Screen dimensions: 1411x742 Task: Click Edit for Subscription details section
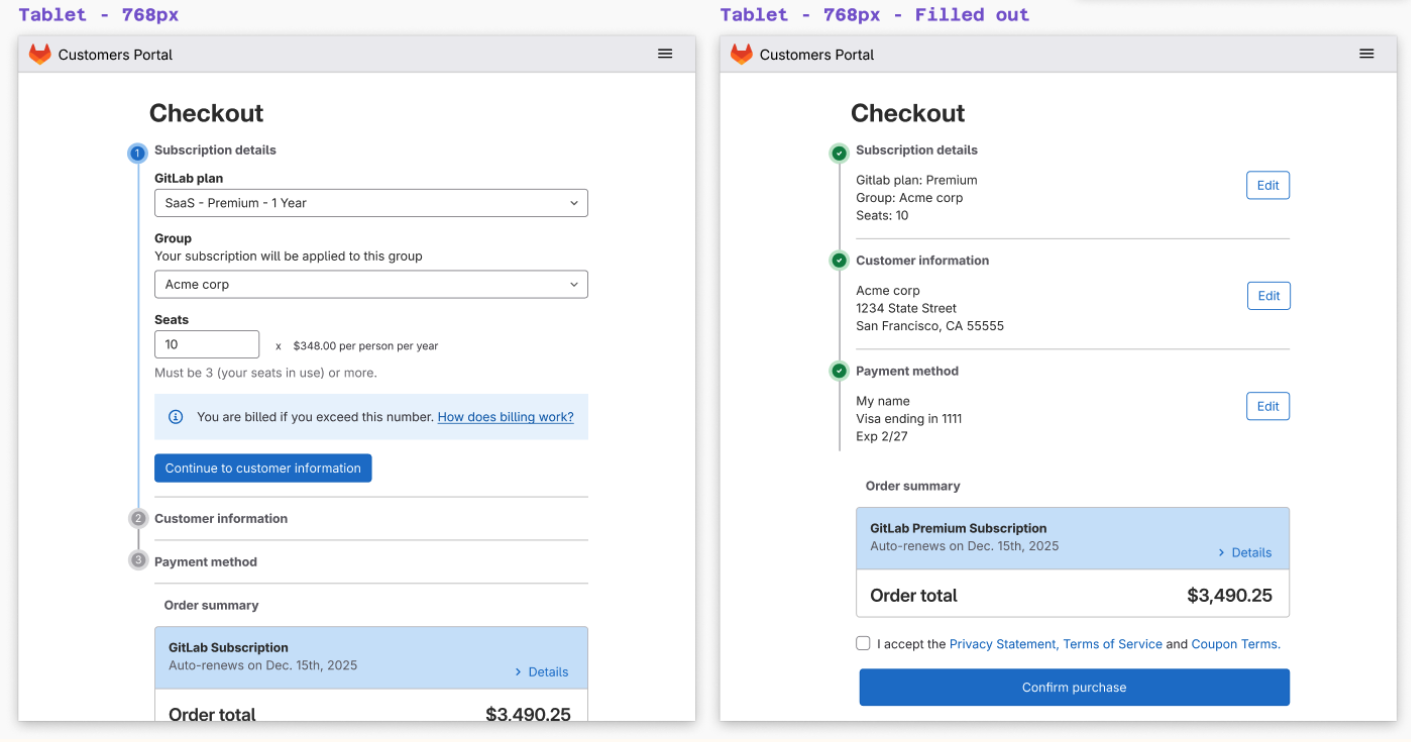point(1267,185)
